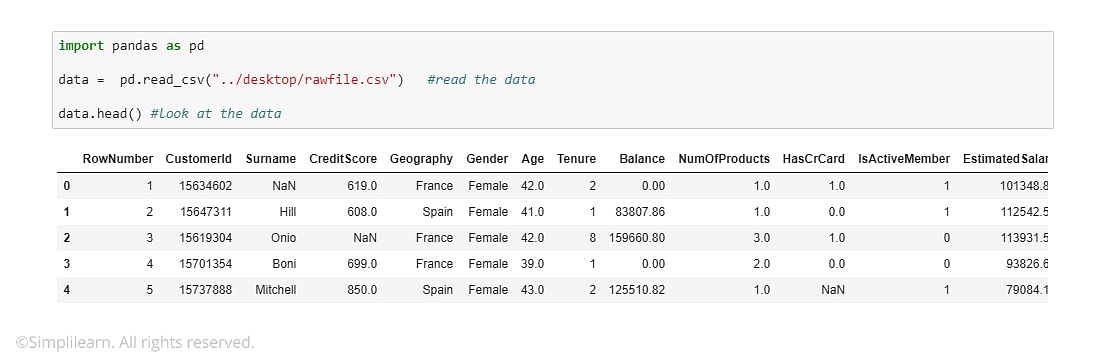1100x360 pixels.
Task: Select the CustomerId column header
Action: pyautogui.click(x=199, y=159)
